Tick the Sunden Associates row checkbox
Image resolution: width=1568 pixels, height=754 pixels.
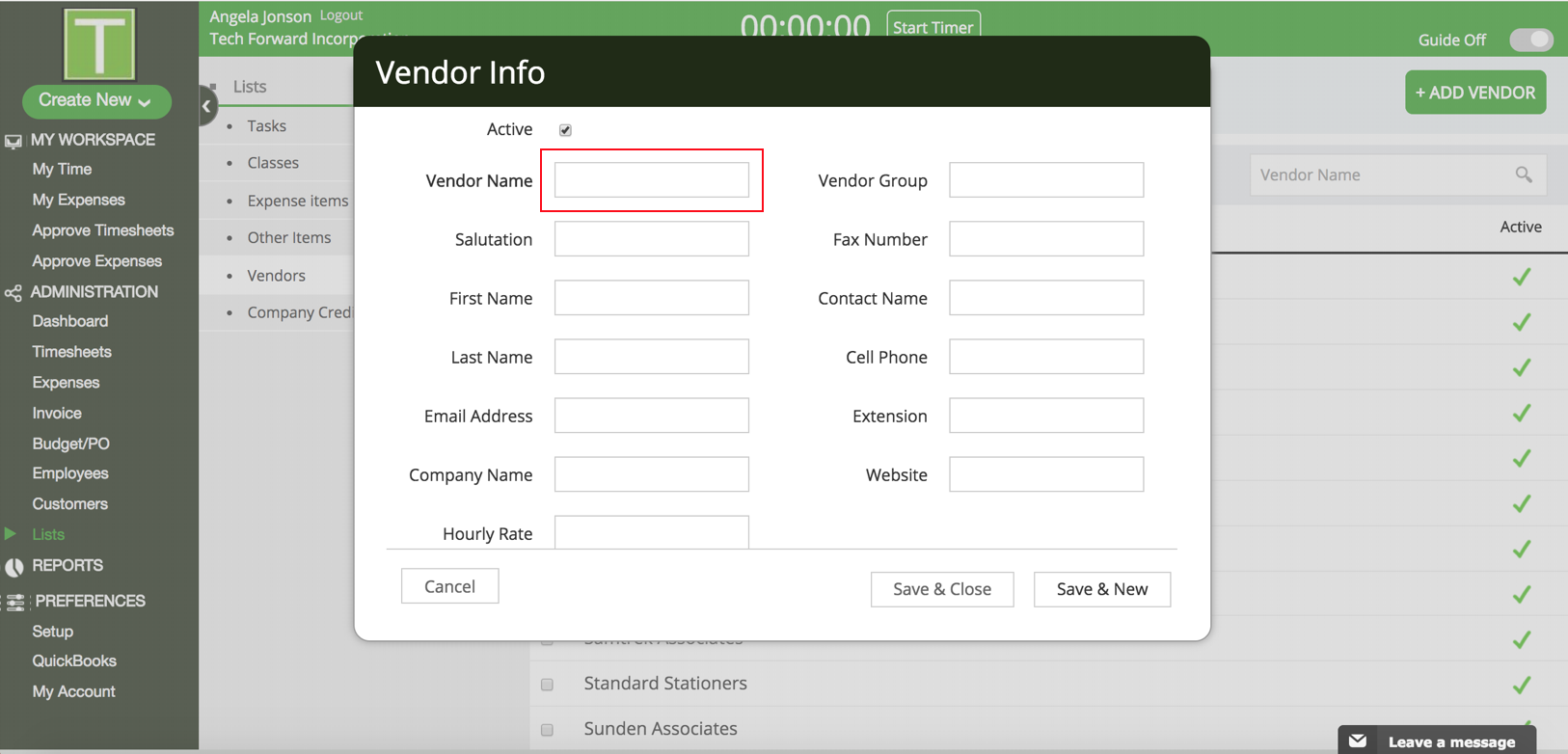point(547,730)
